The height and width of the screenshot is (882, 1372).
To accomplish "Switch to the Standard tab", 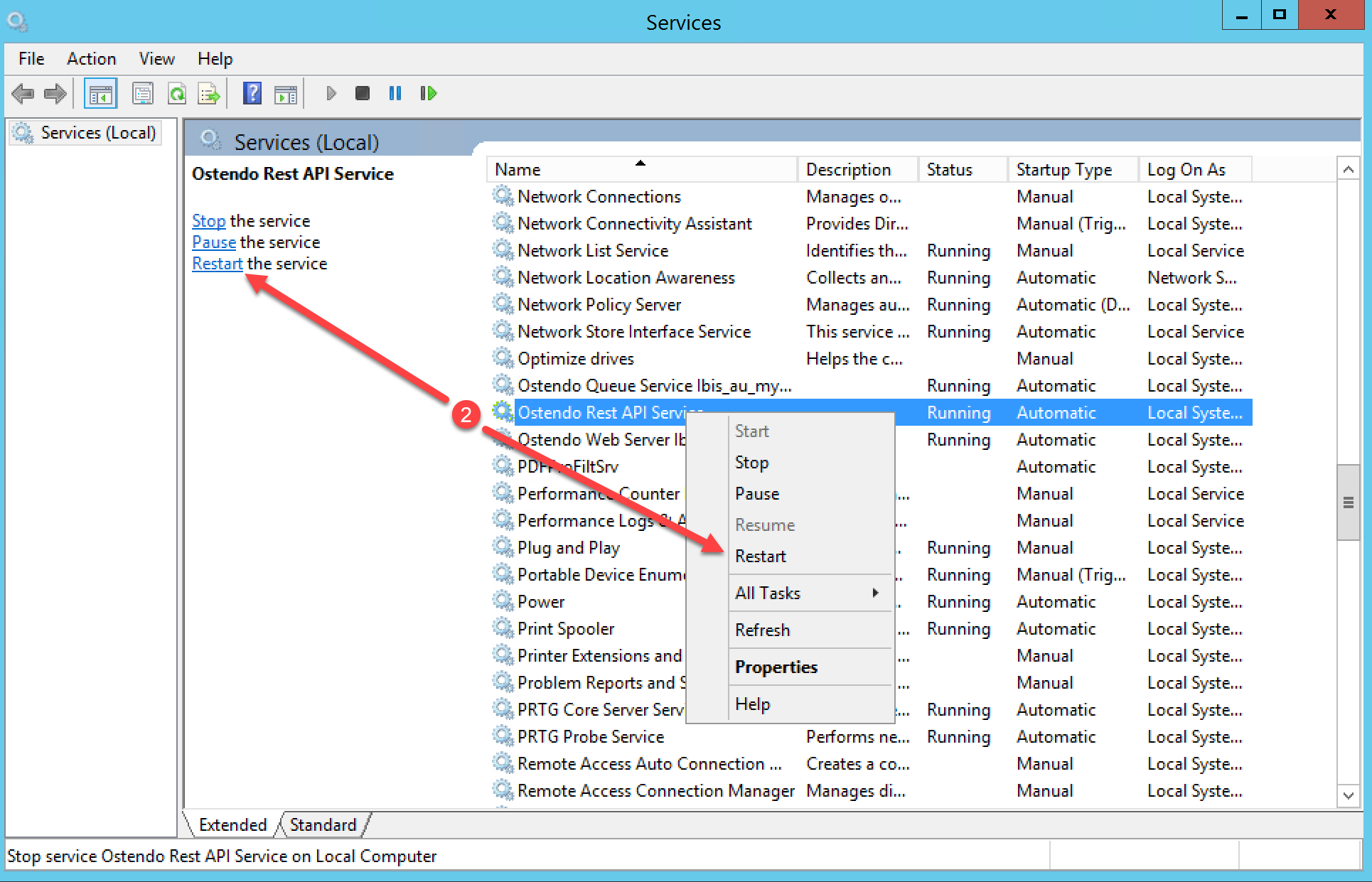I will (323, 824).
